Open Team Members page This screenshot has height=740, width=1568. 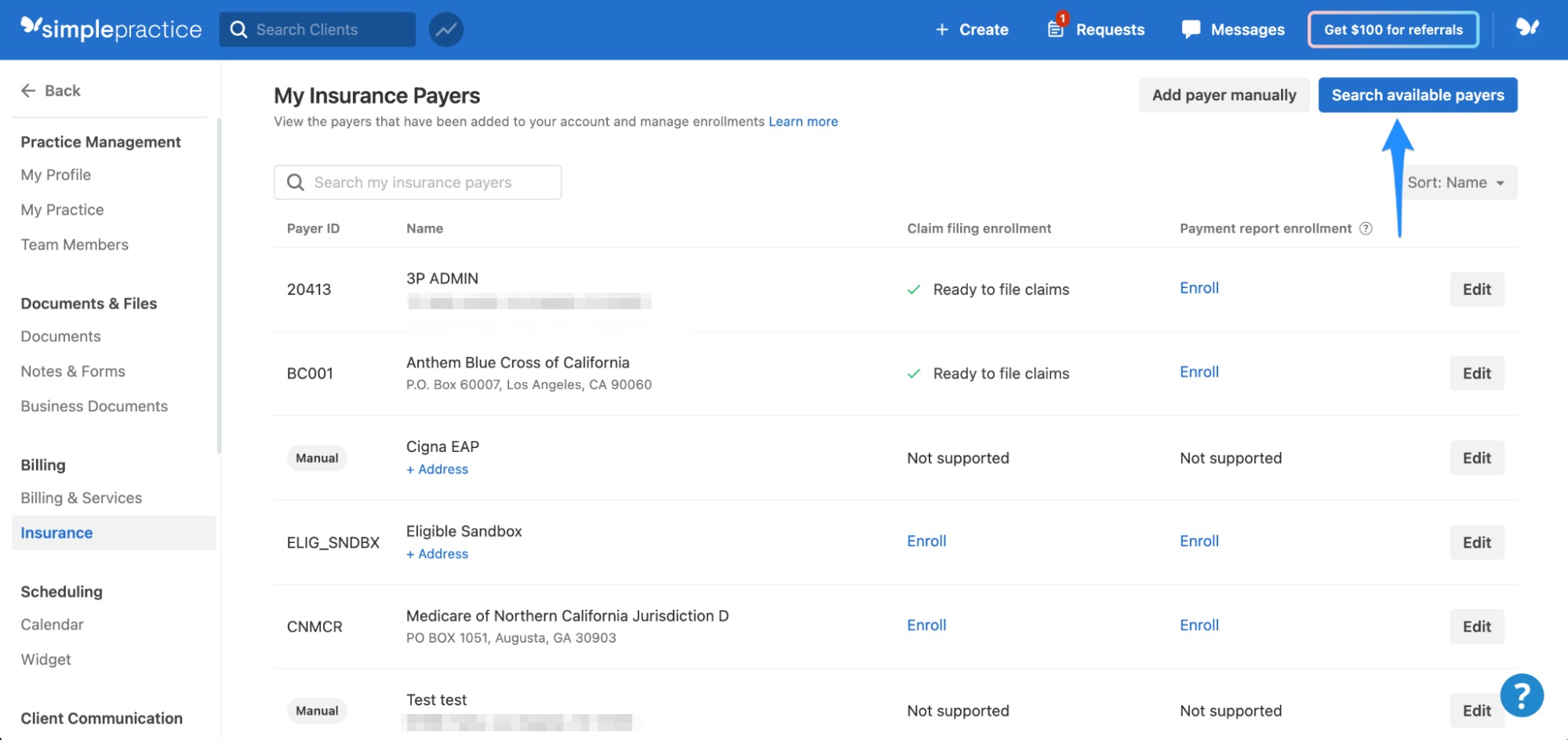point(75,245)
